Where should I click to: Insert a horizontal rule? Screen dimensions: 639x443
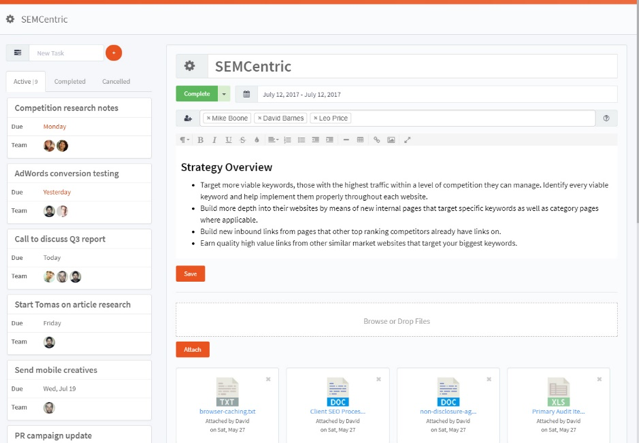346,140
